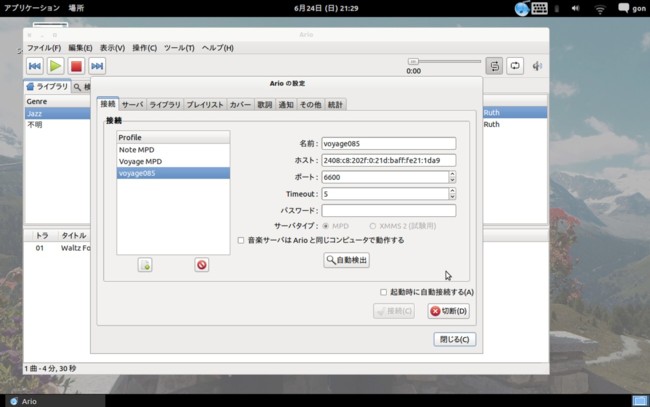Select the Voyage MPD profile

pos(173,161)
